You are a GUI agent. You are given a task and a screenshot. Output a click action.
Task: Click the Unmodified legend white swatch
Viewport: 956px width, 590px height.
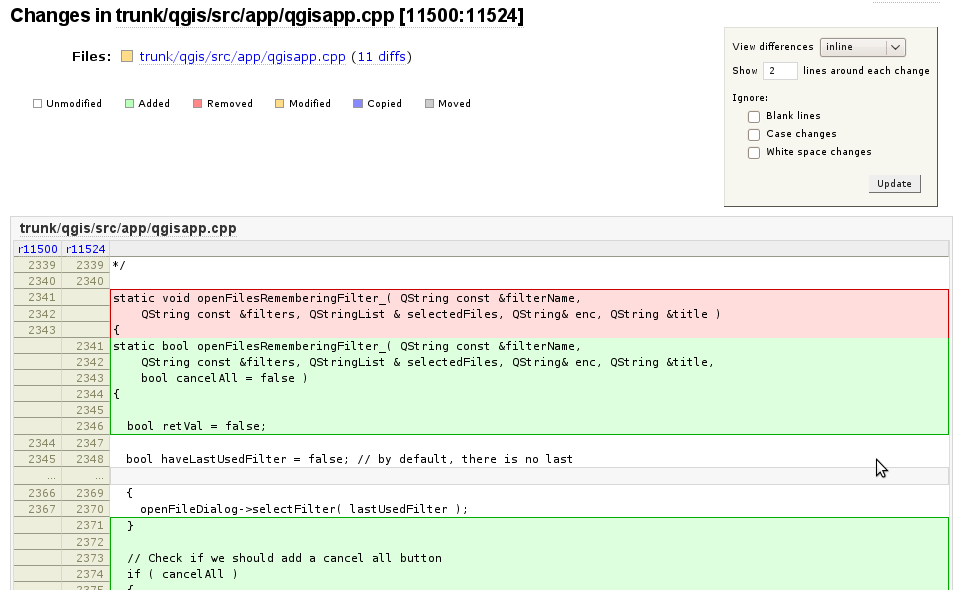pos(37,104)
